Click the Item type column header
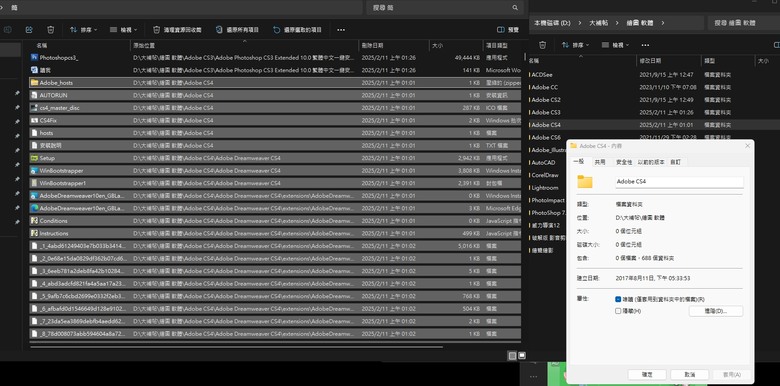780x386 pixels. point(502,45)
